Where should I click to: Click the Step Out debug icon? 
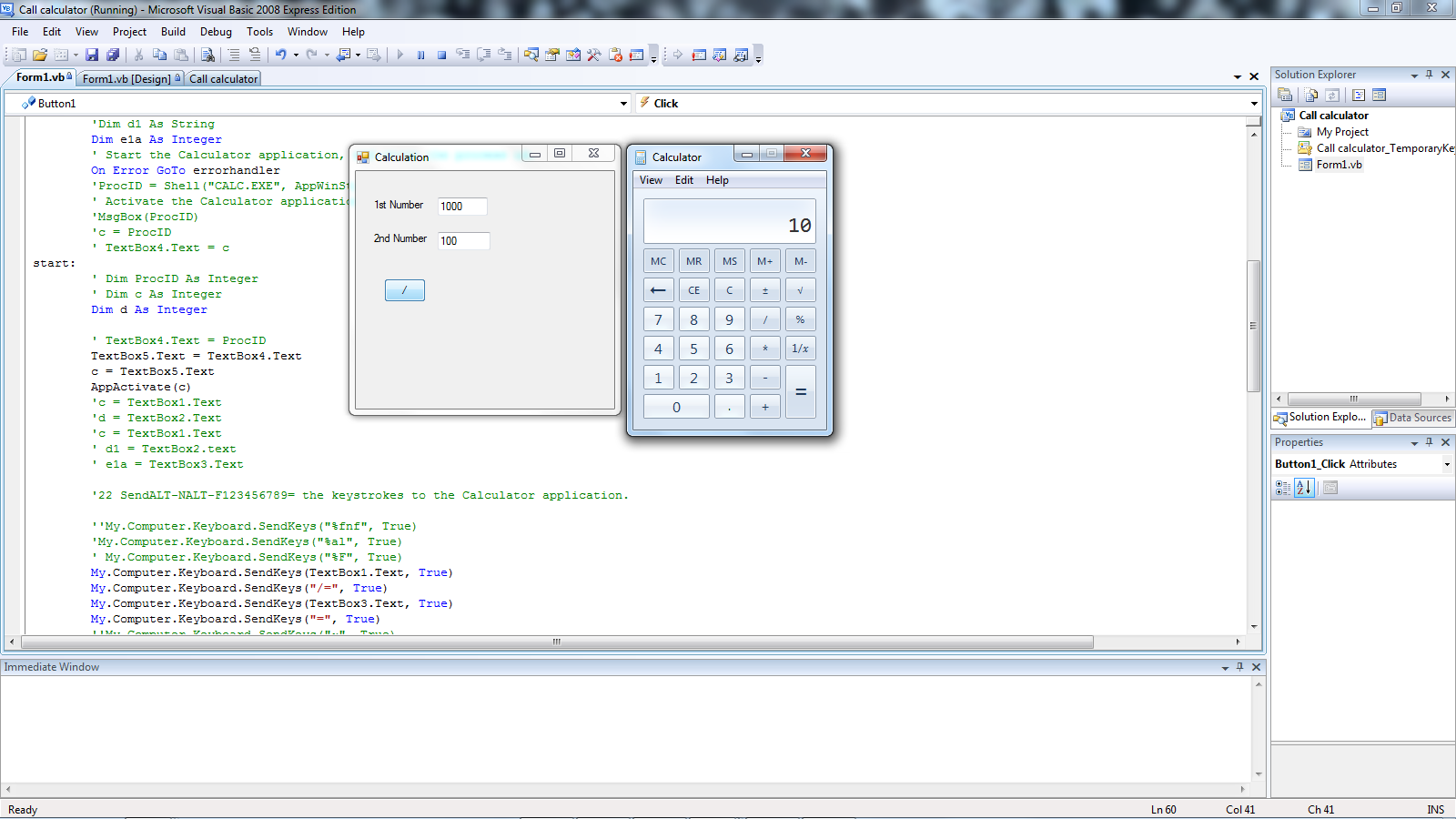point(504,55)
